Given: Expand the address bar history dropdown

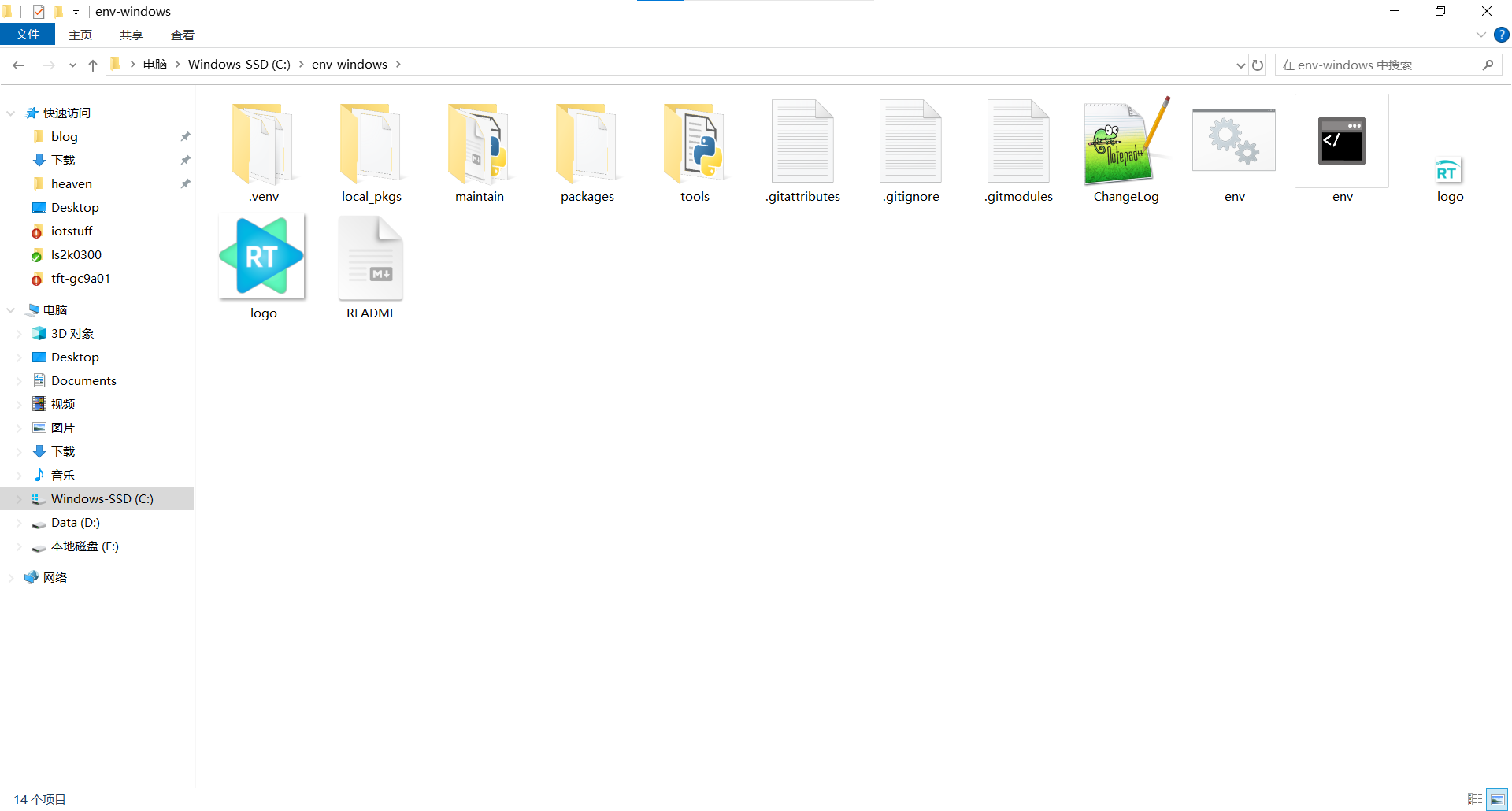Looking at the screenshot, I should pyautogui.click(x=1240, y=65).
